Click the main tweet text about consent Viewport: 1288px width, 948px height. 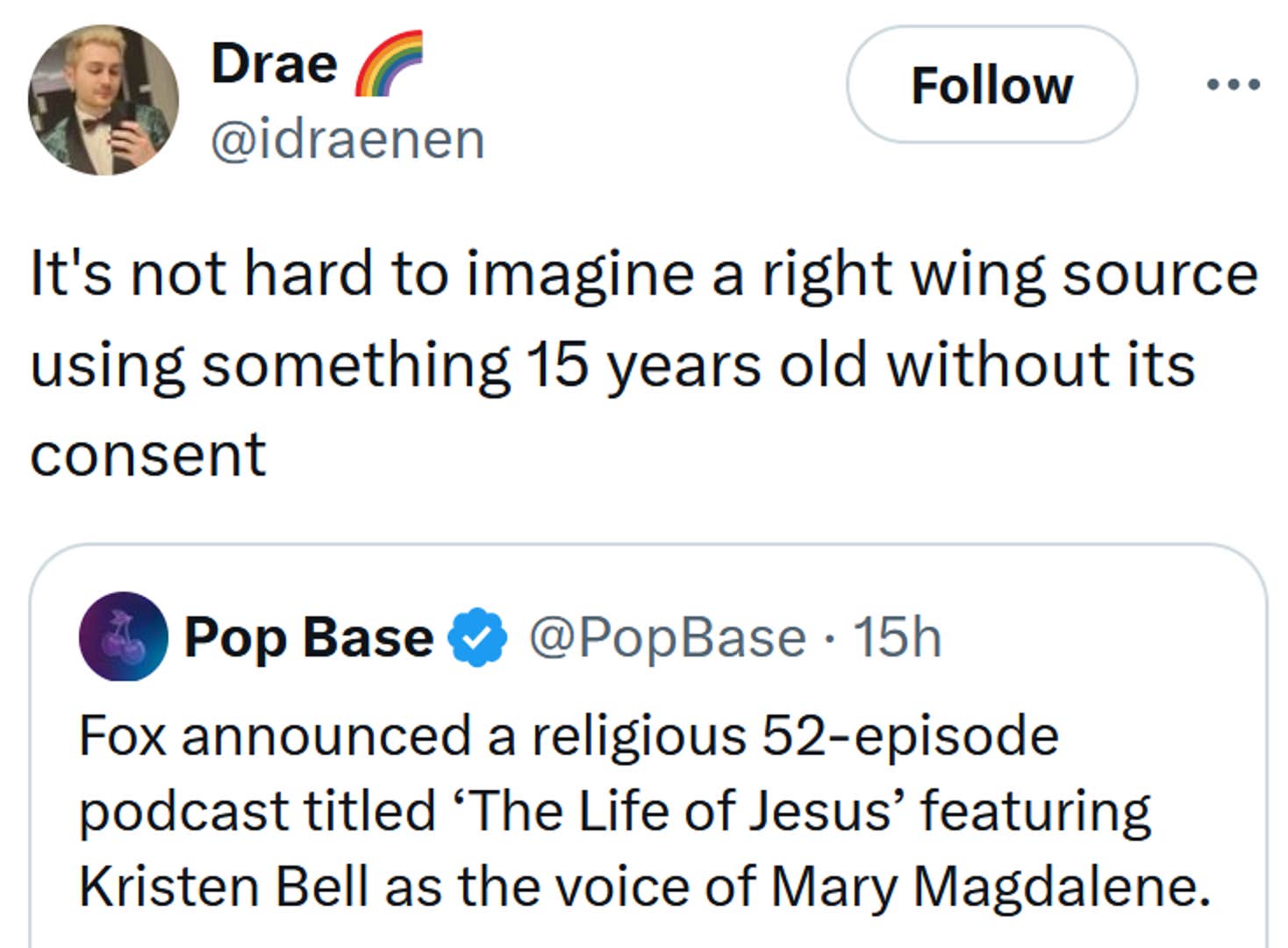coord(614,363)
